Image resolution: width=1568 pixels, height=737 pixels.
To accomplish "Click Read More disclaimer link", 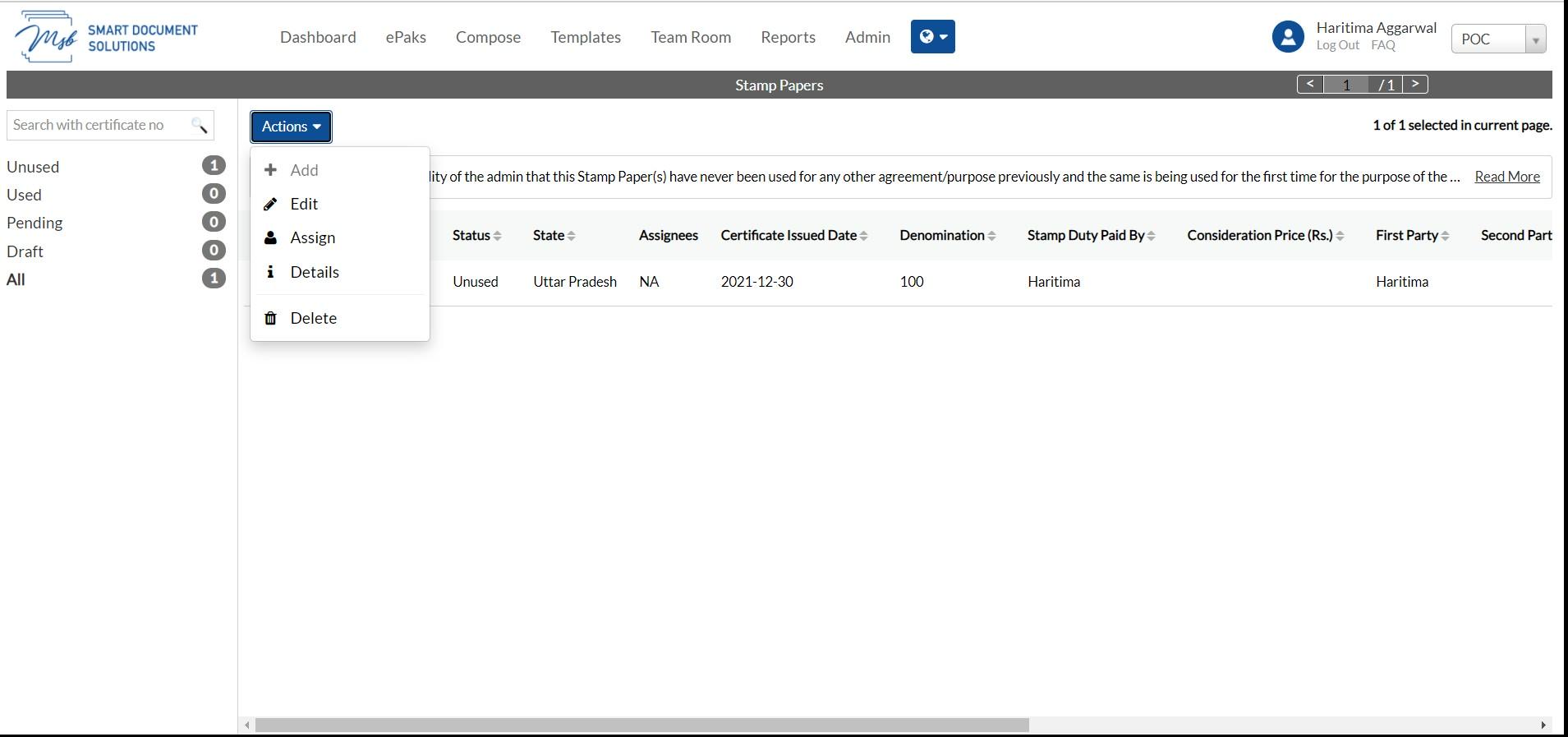I will 1507,177.
